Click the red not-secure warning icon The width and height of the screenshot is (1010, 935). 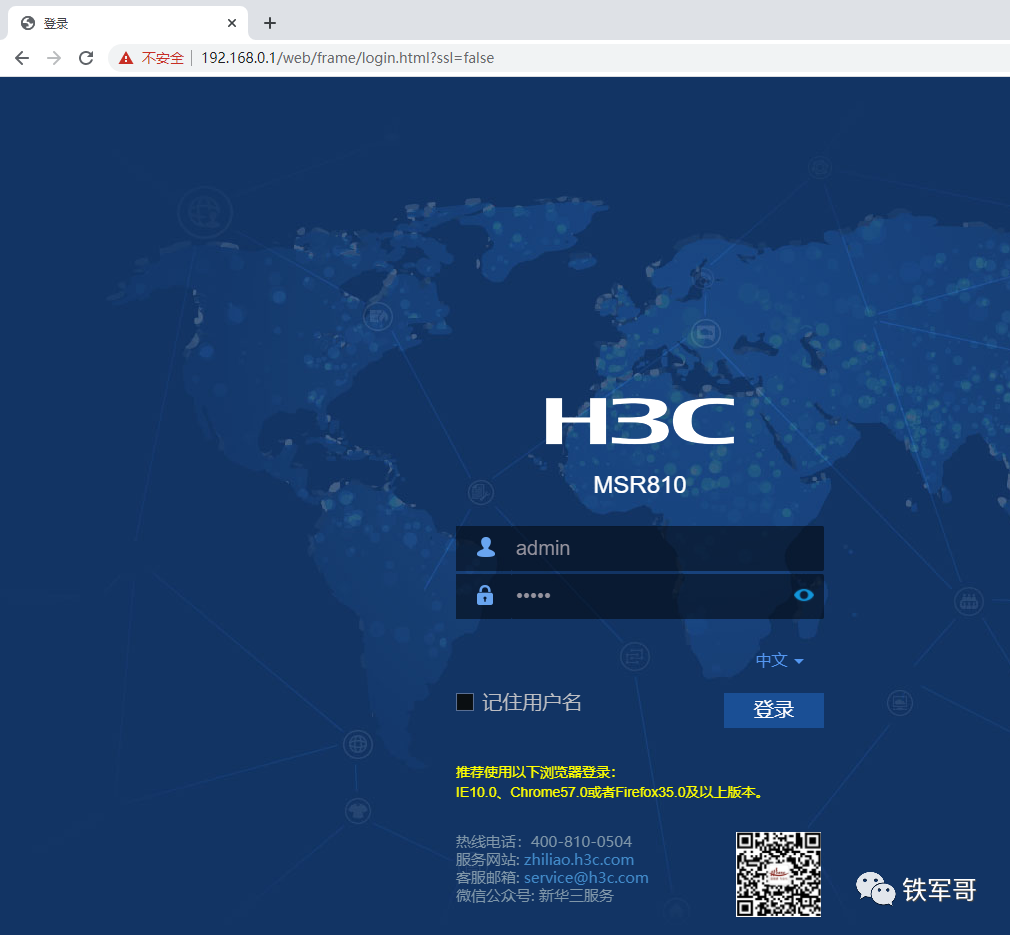click(x=126, y=58)
